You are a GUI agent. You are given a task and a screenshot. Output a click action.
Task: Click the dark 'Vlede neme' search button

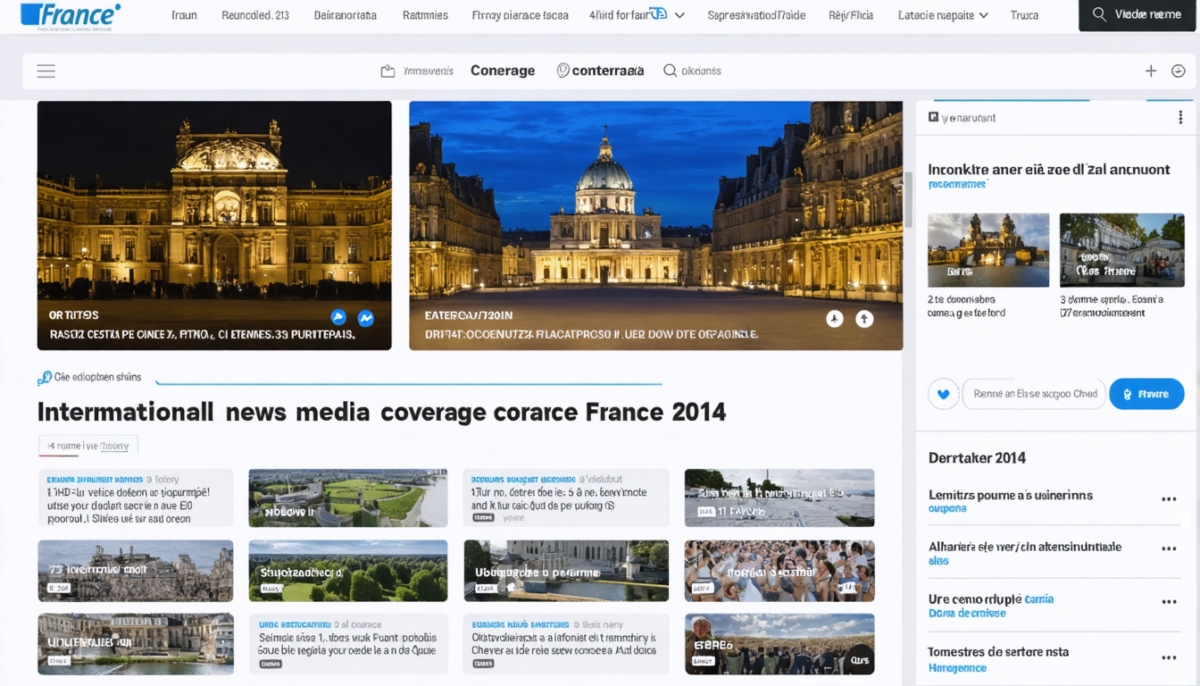[1137, 15]
